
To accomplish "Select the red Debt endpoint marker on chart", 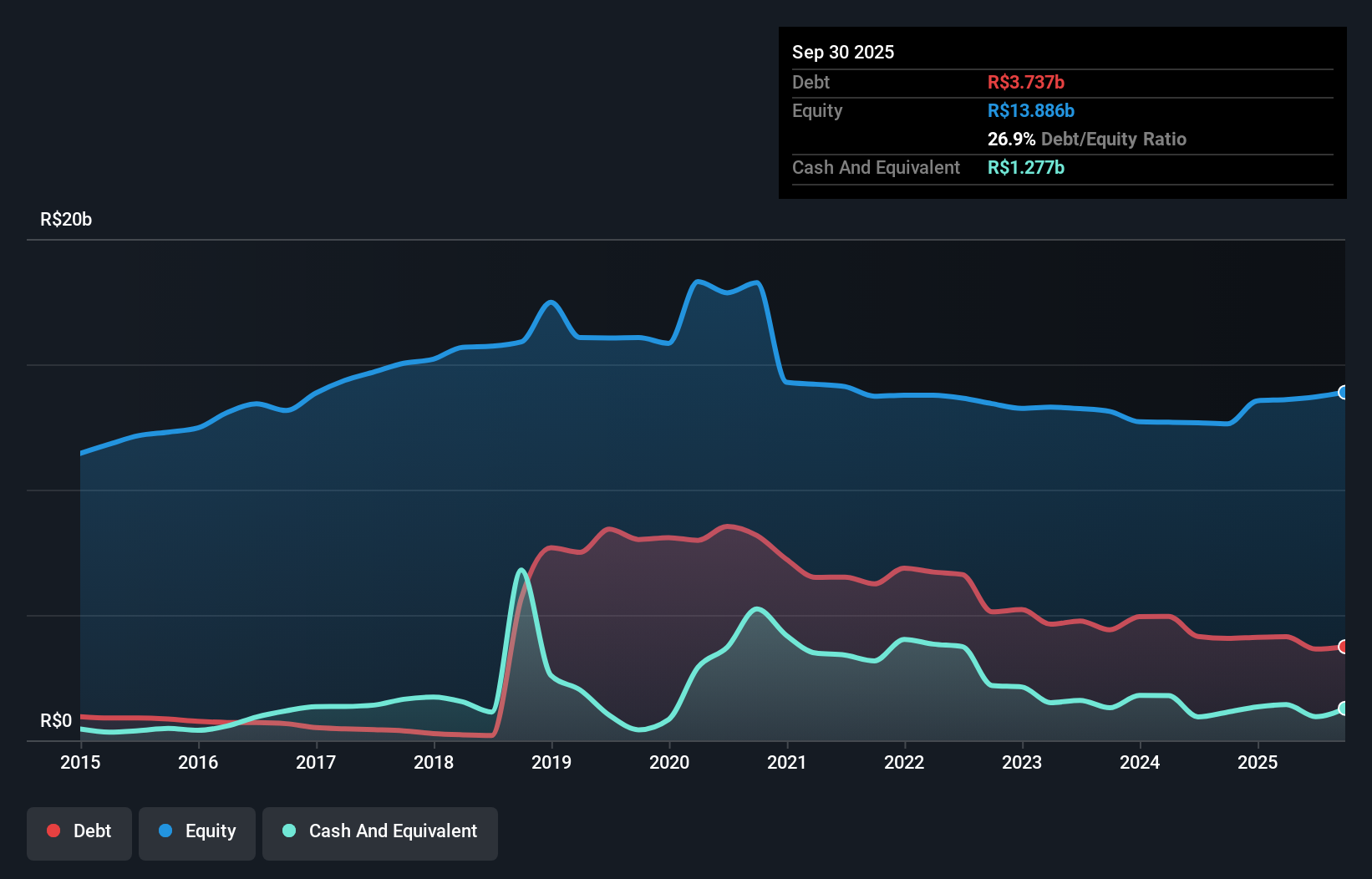I will tap(1343, 646).
